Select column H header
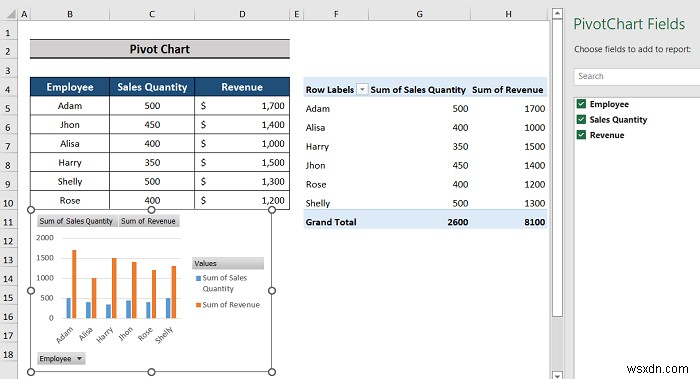This screenshot has width=700, height=379. tap(508, 14)
